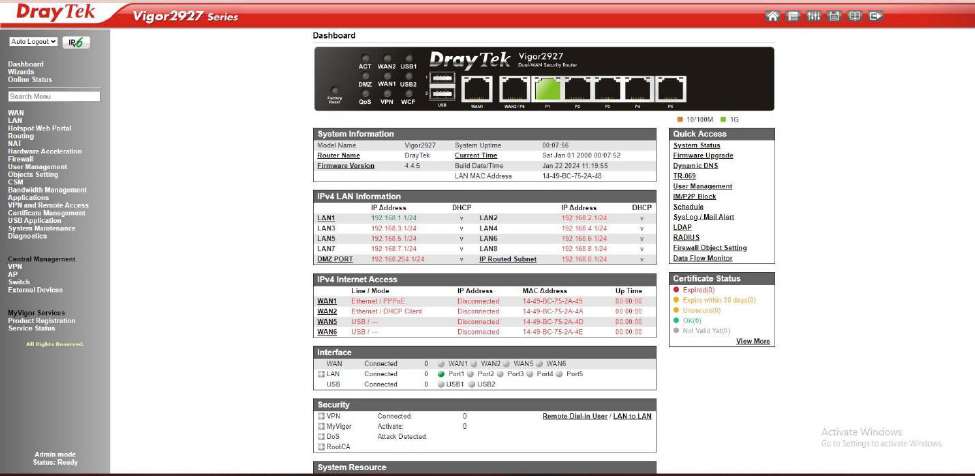Open the WAN5 link in Internet Access

tap(327, 322)
